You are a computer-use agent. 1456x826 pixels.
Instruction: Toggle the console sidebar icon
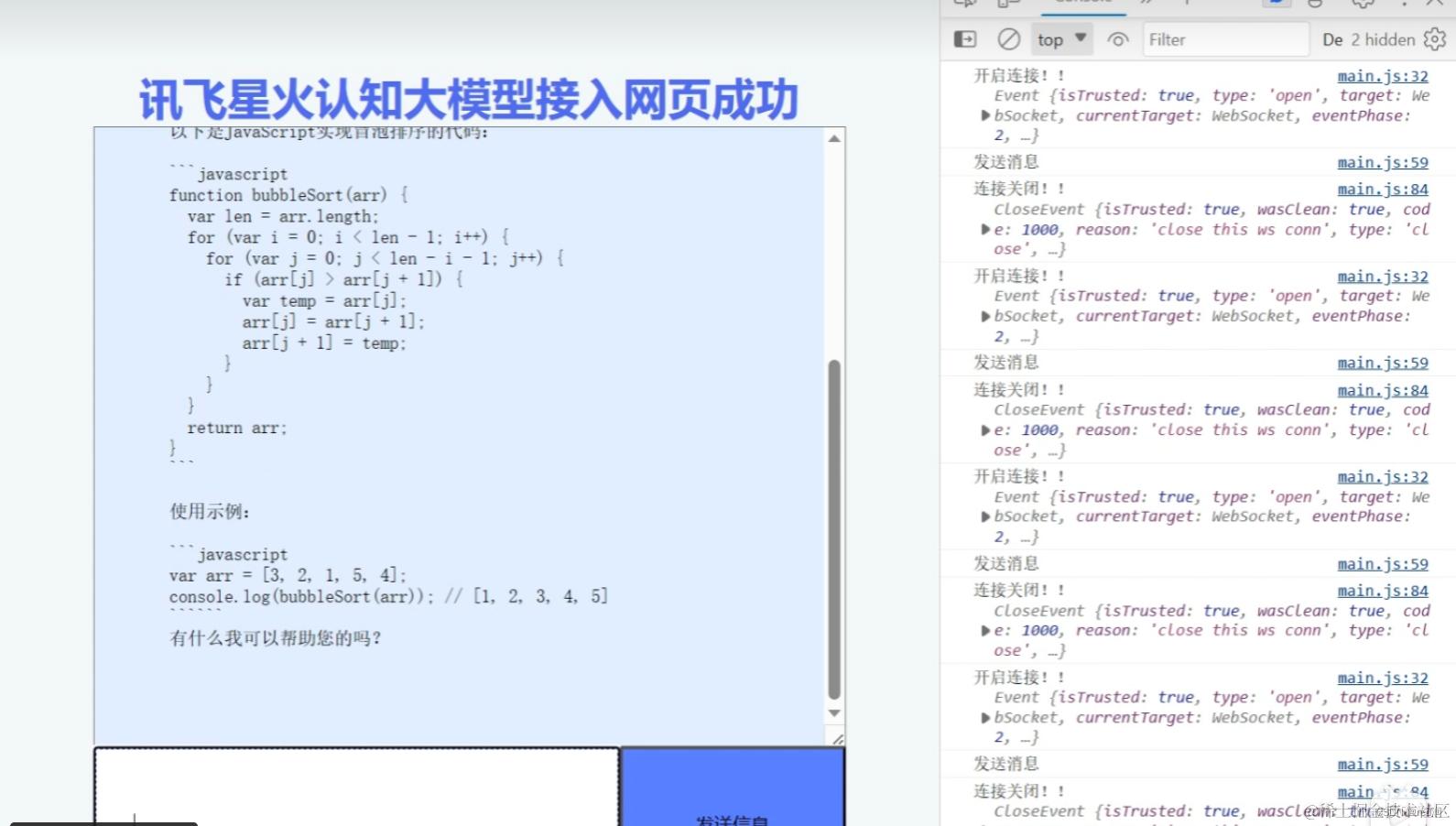coord(965,39)
